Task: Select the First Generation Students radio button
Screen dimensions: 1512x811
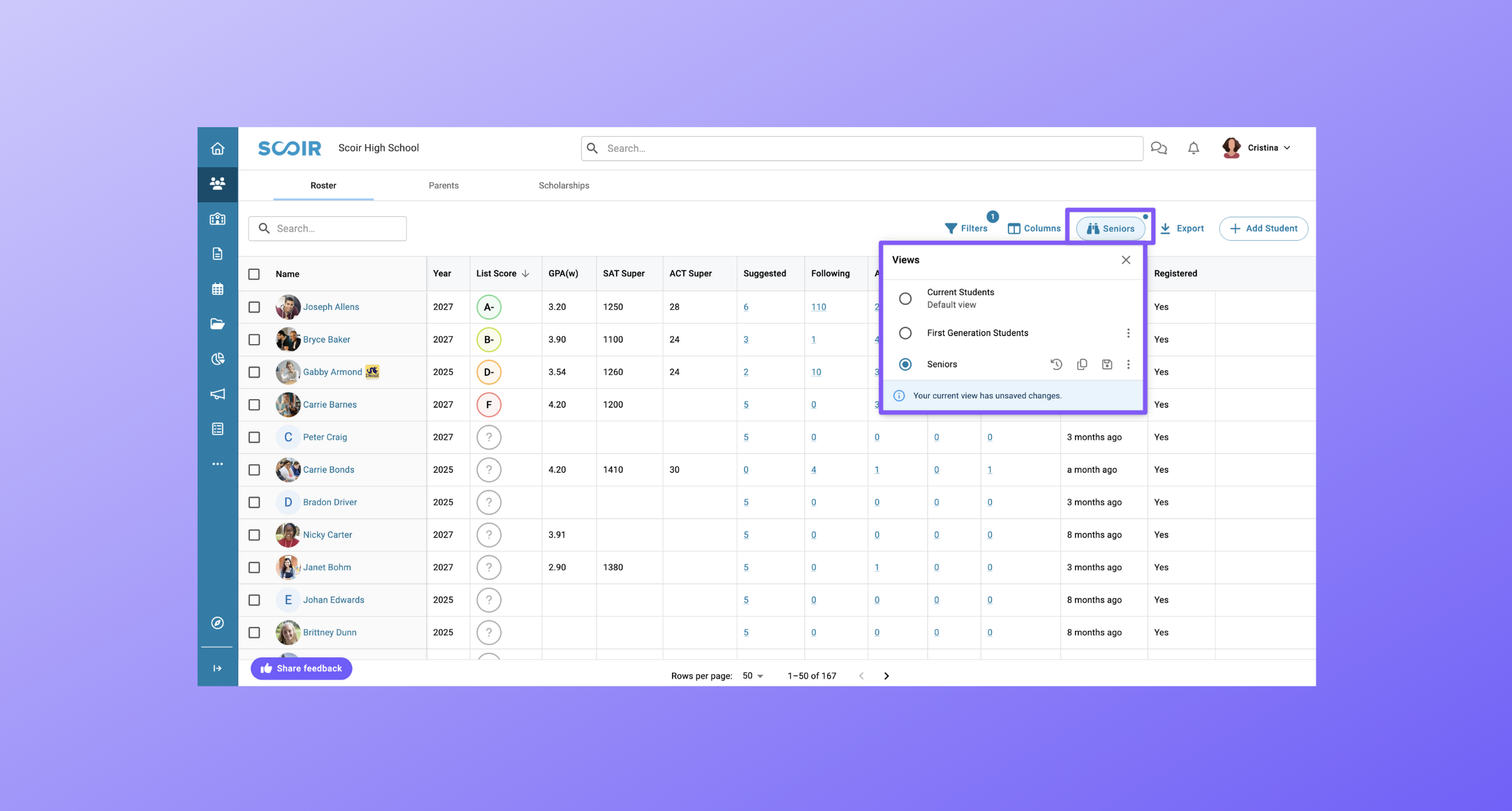Action: 904,332
